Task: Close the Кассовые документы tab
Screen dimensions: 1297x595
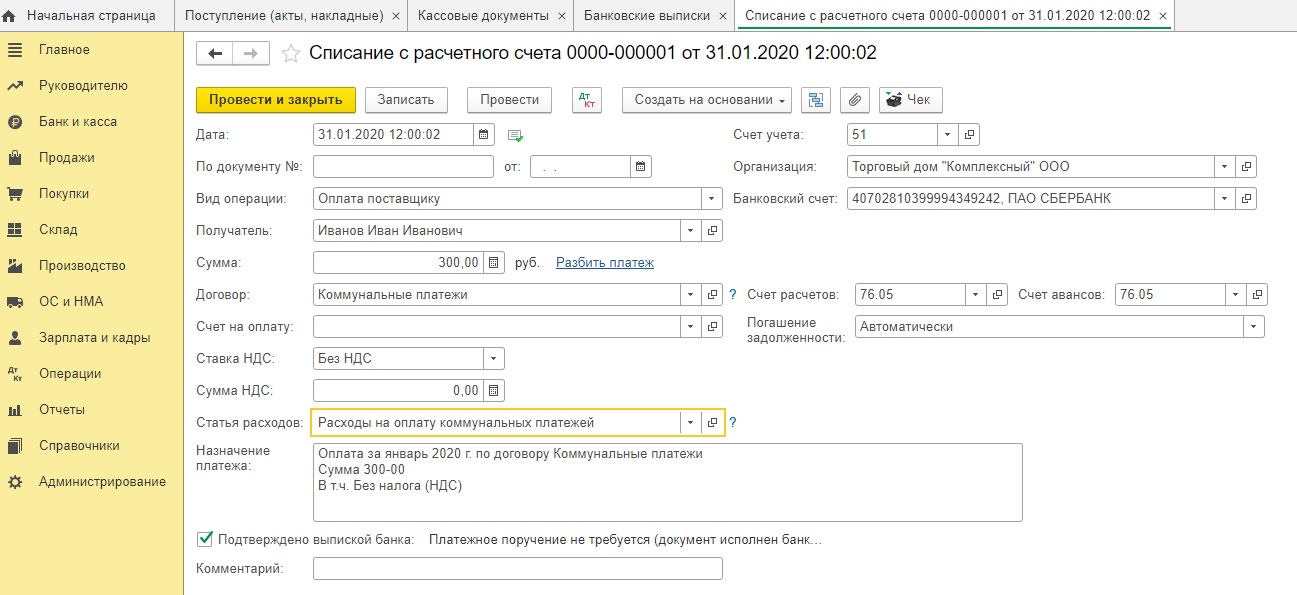Action: click(x=563, y=16)
